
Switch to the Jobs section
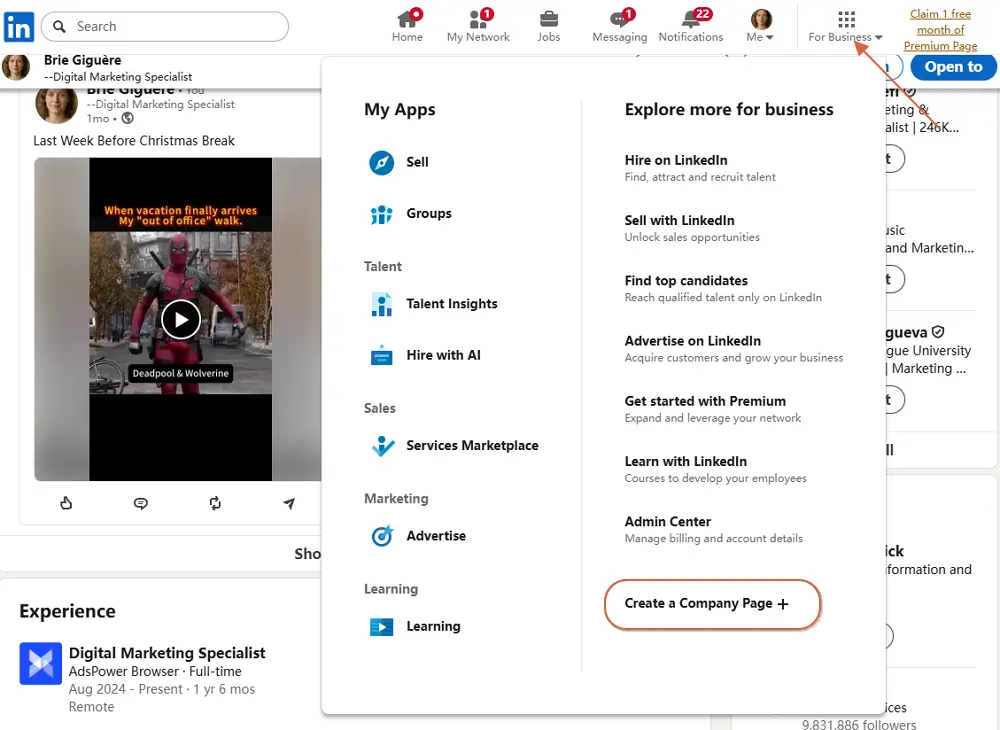pyautogui.click(x=548, y=26)
